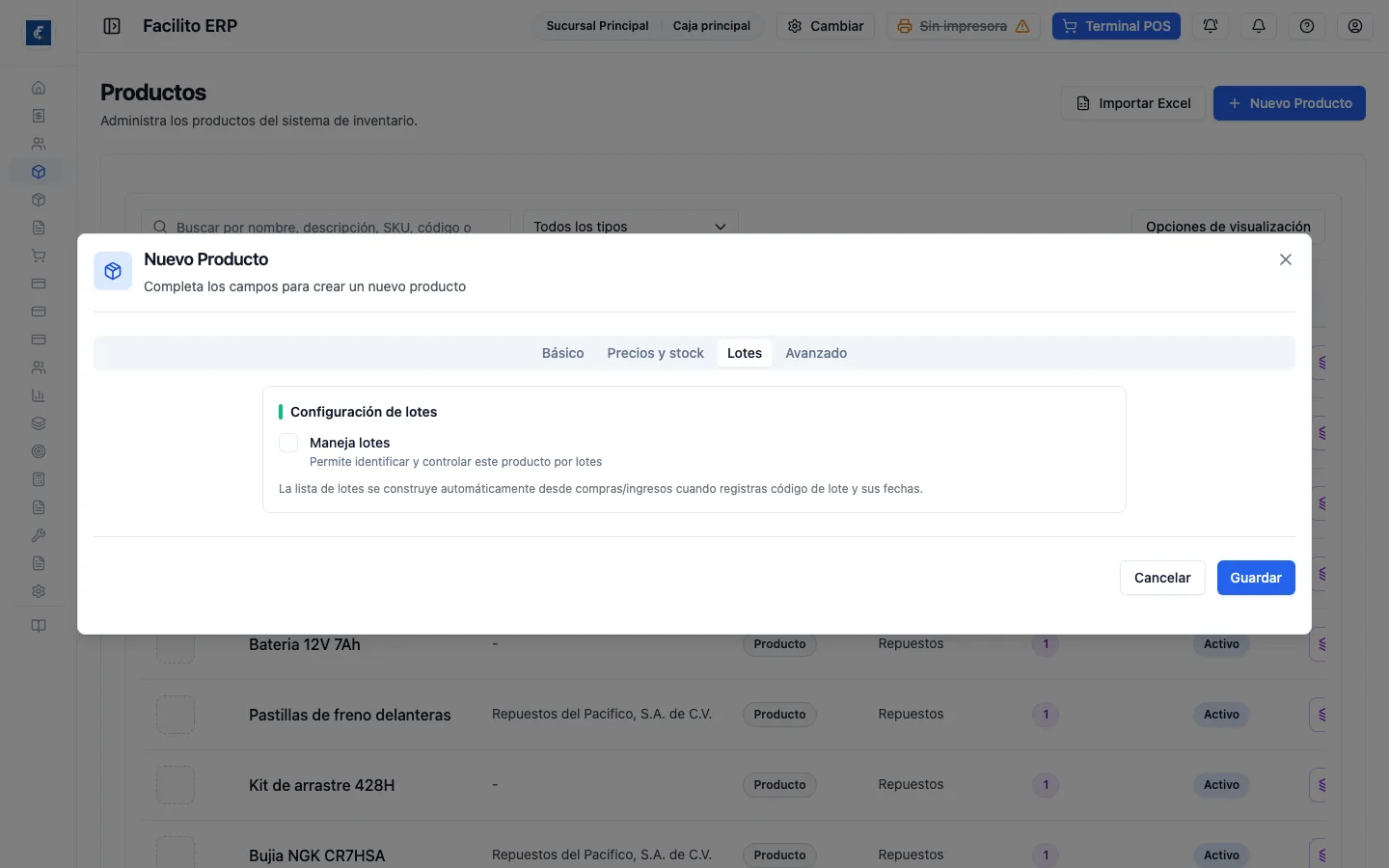This screenshot has width=1389, height=868.
Task: Open the stacked layers sidebar icon
Action: coord(39,423)
